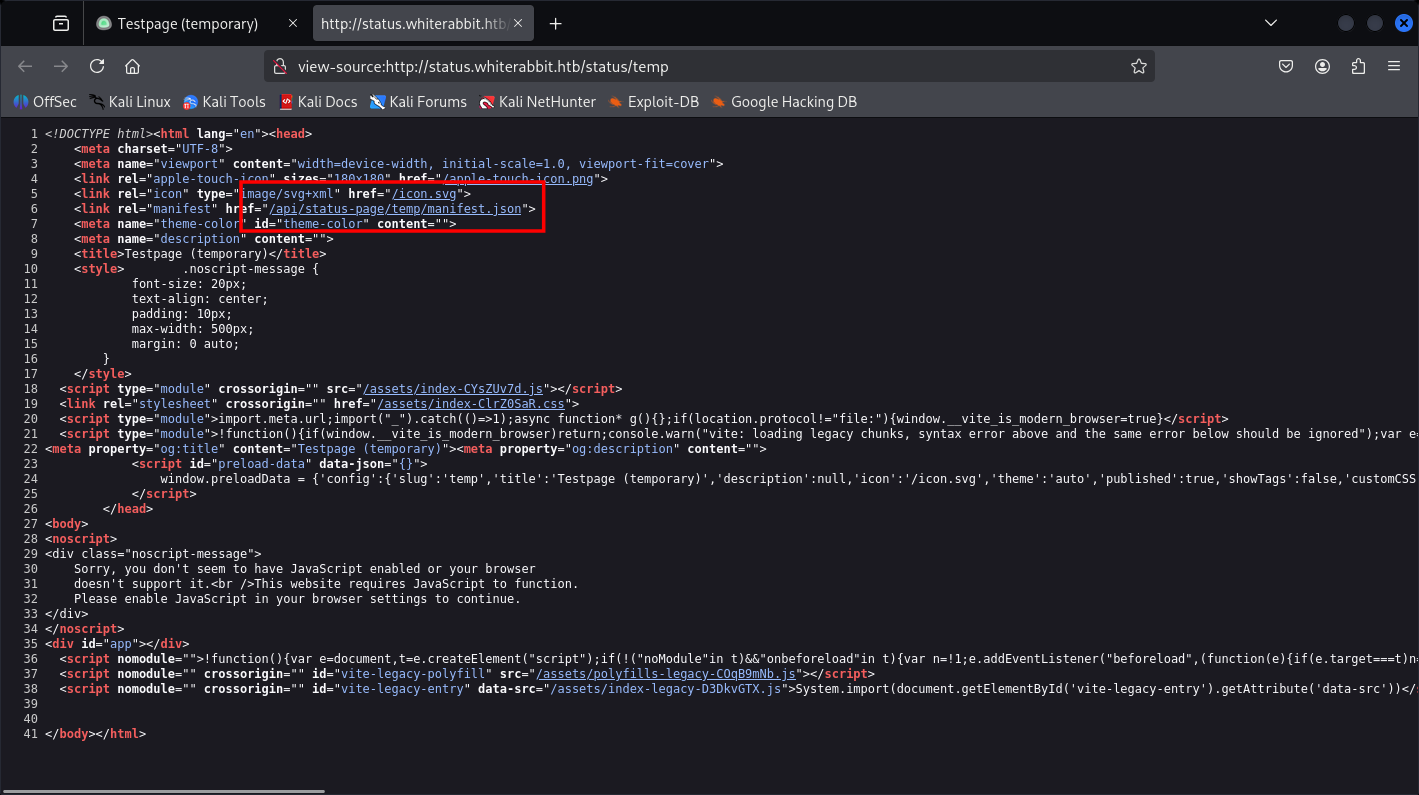Open the index-CYsZUv7d.js script link
Screen dimensions: 1419x795
pos(453,389)
